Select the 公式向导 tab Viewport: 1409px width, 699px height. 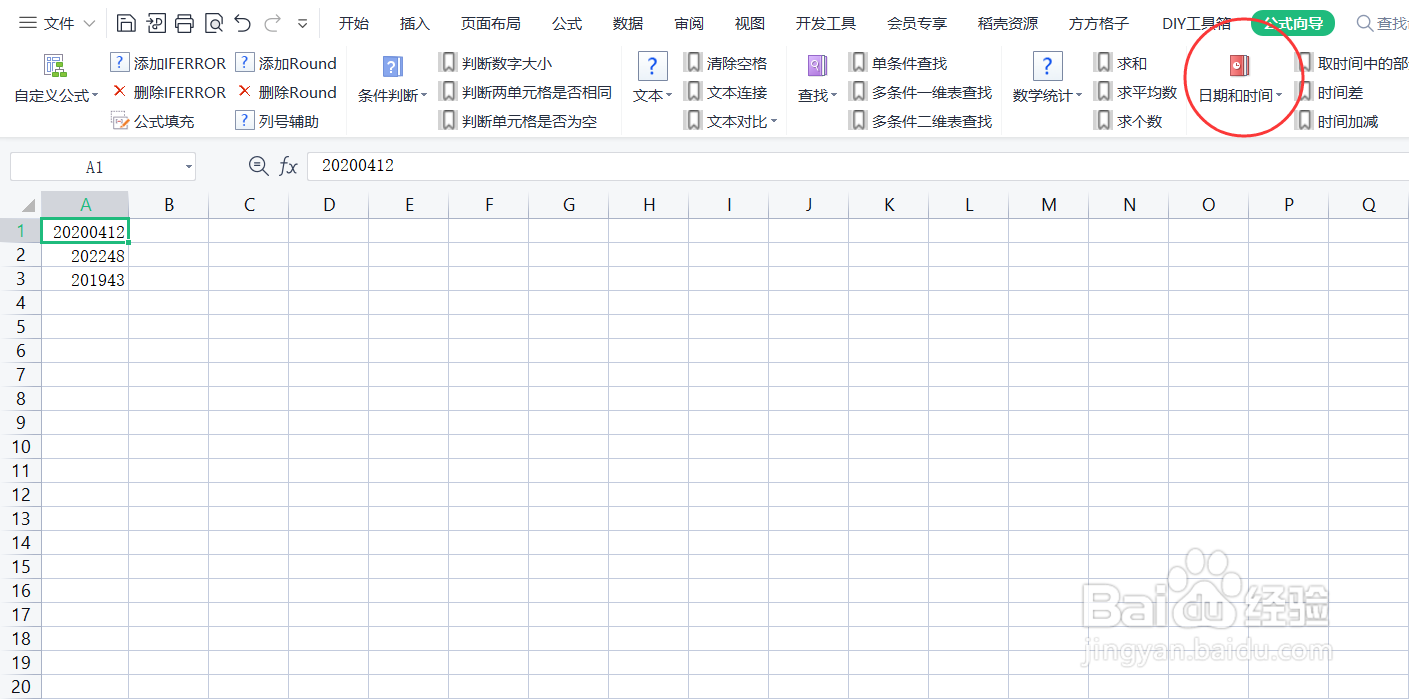1293,23
